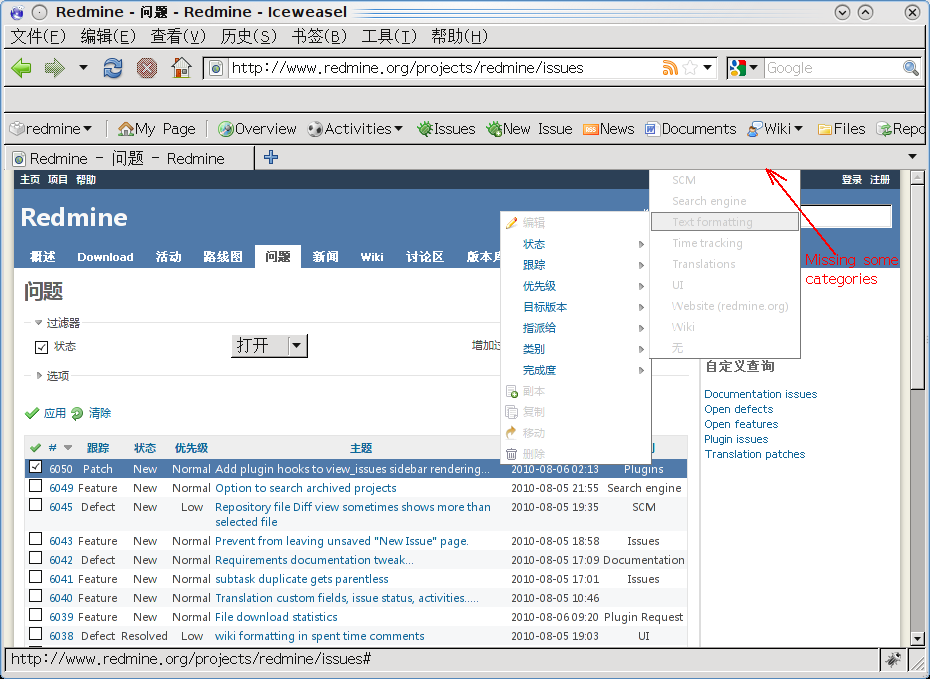Screen dimensions: 930x679
Task: Switch to the 路线图 roadmap tab
Action: 222,257
